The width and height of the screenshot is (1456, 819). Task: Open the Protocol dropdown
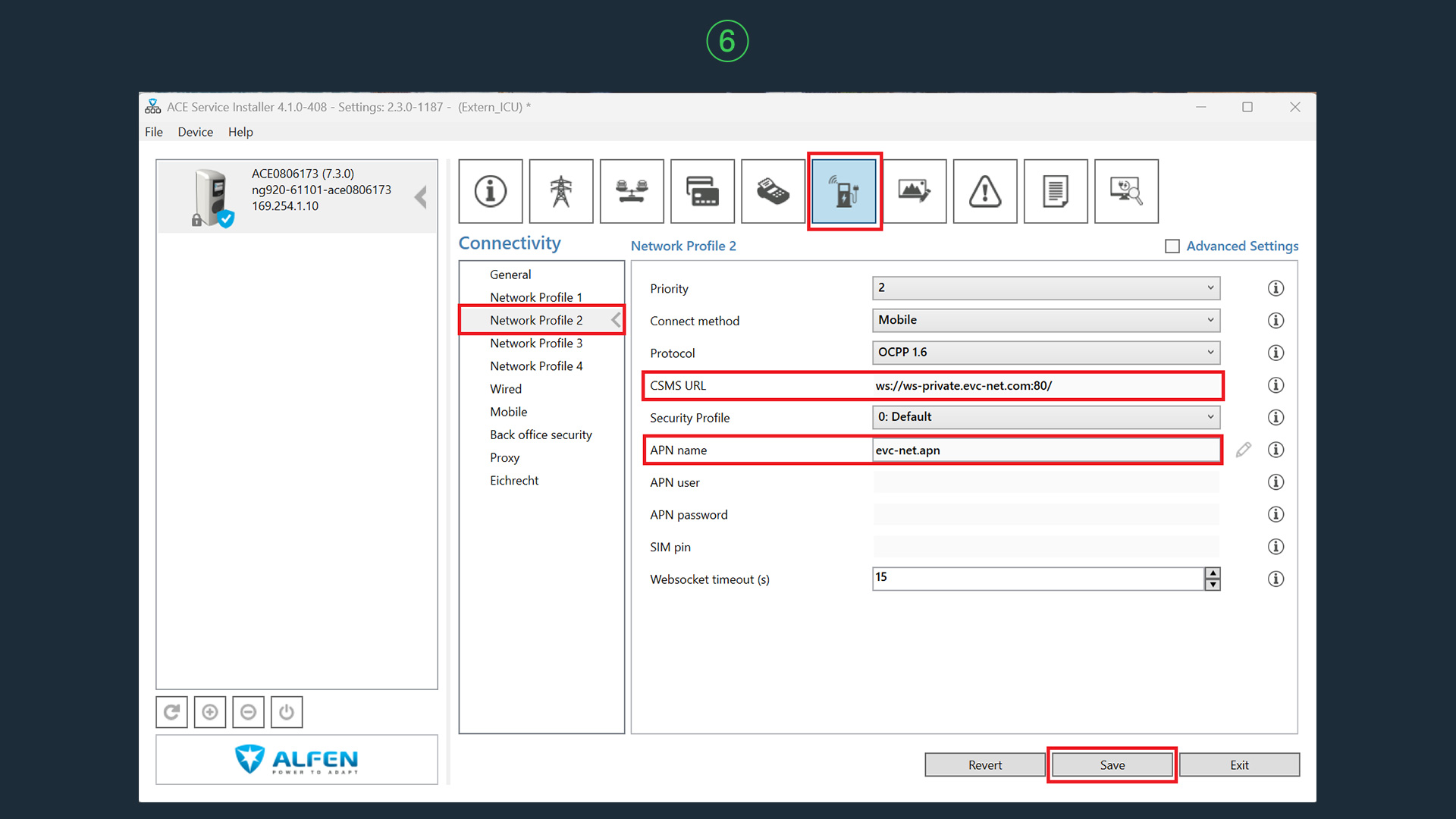point(1046,353)
